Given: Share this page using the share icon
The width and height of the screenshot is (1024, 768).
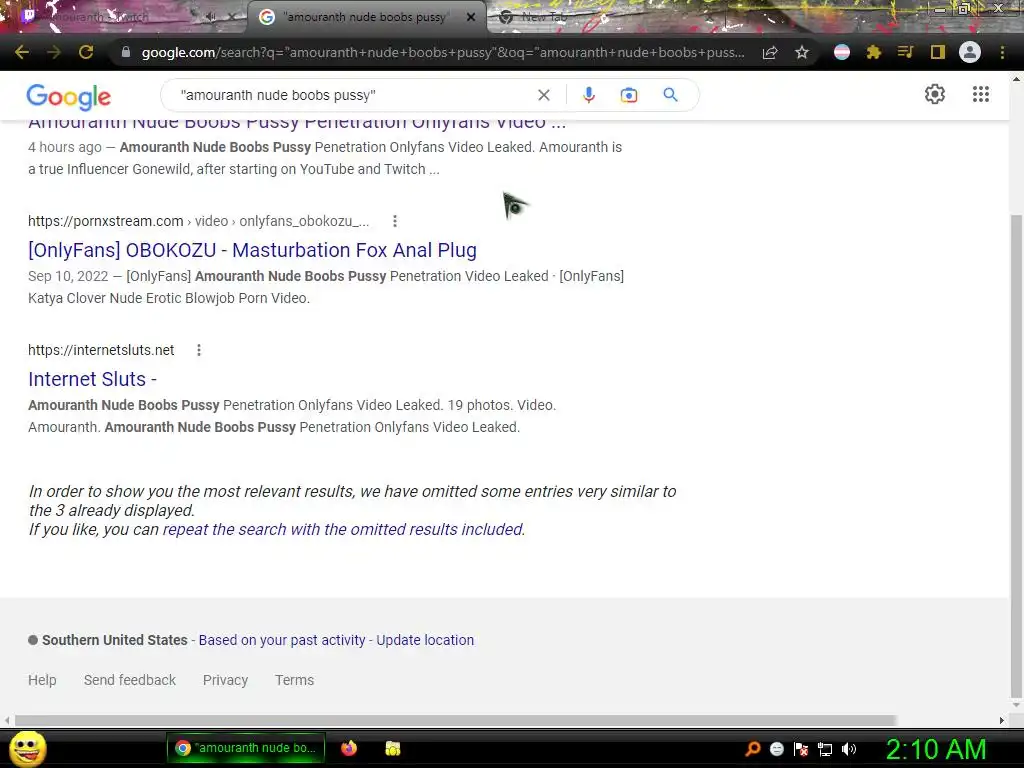Looking at the screenshot, I should coord(770,52).
